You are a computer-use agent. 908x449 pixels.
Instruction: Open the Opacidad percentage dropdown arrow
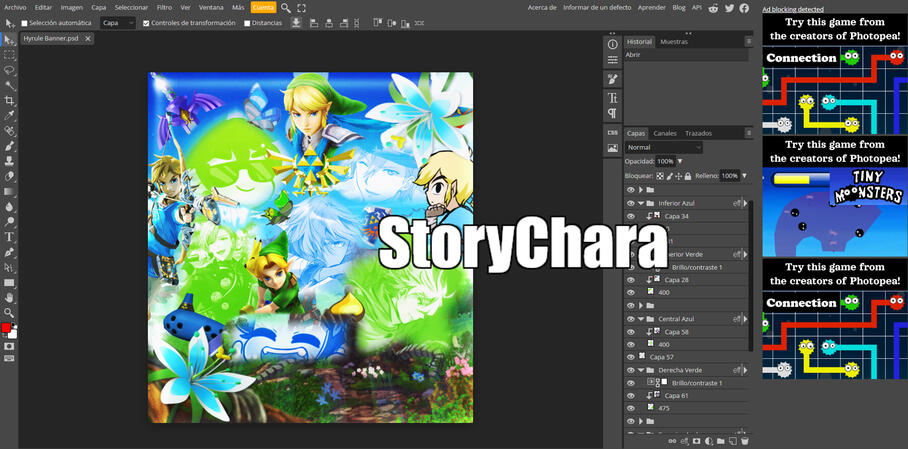(x=680, y=161)
